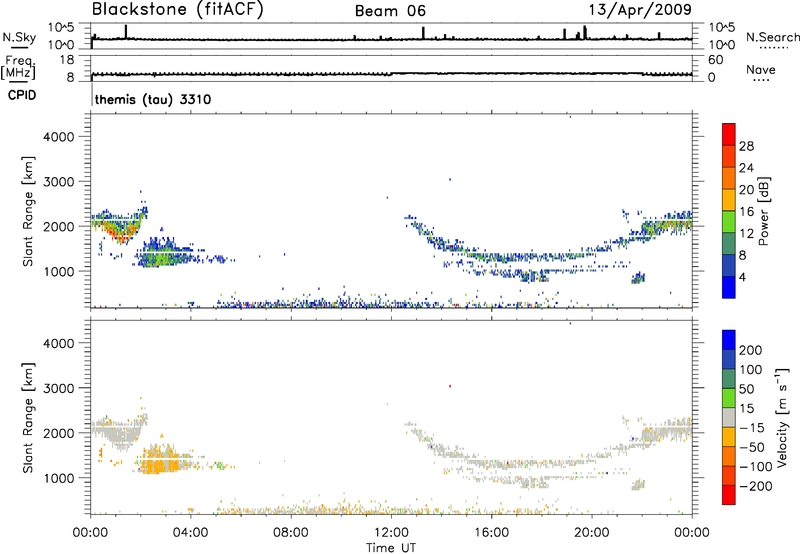Select the -50 value on velocity colorbar
Viewport: 800px width, 554px height.
tap(752, 447)
